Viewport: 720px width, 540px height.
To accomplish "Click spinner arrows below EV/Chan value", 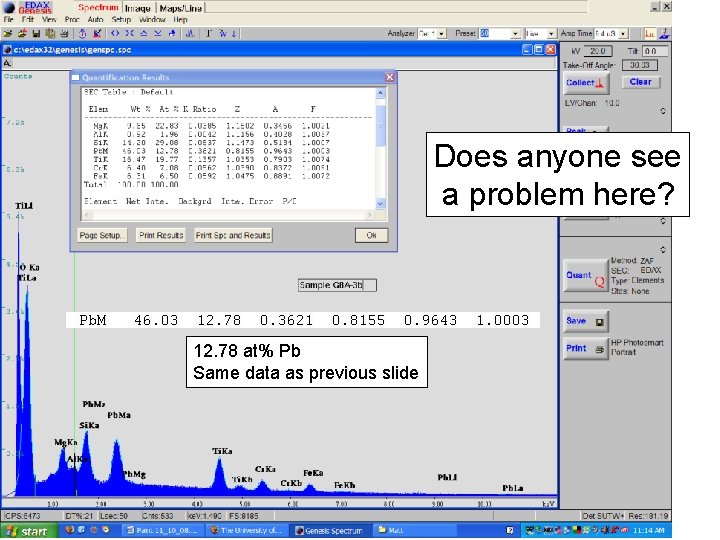I will (x=663, y=111).
